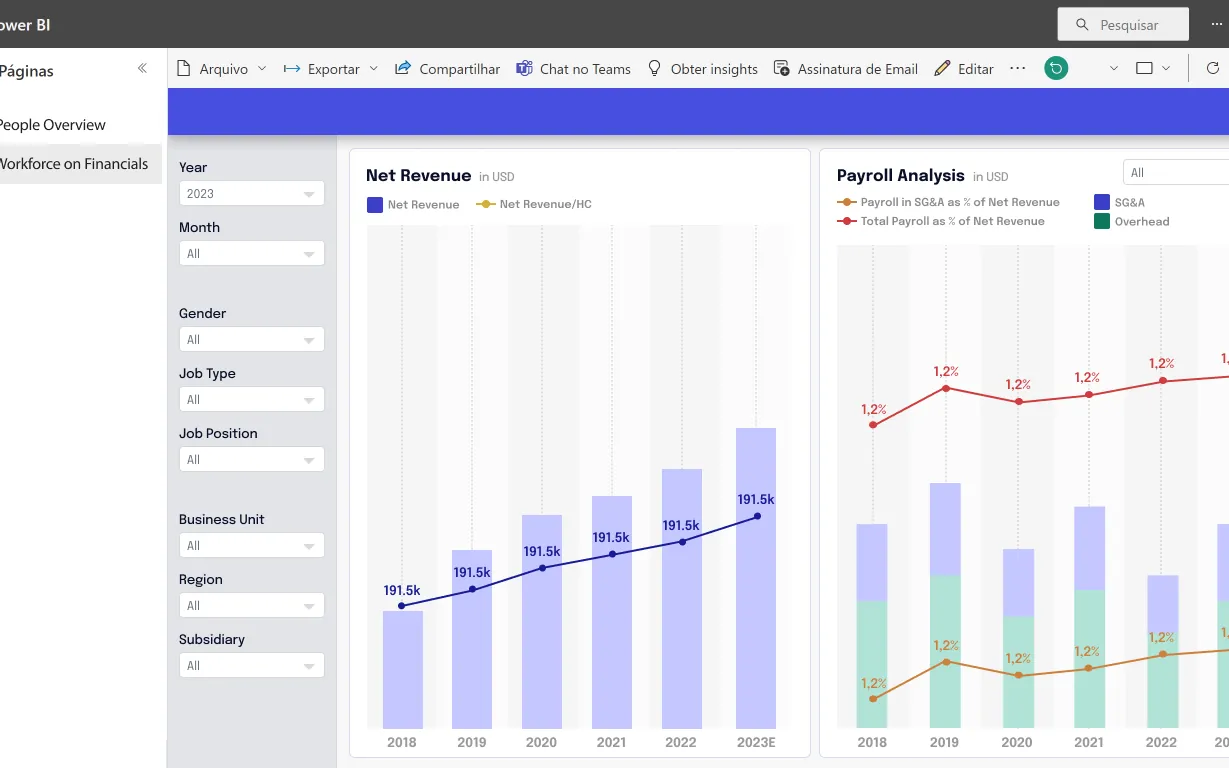Click the 2020 payroll stacked bar

[x=1018, y=638]
